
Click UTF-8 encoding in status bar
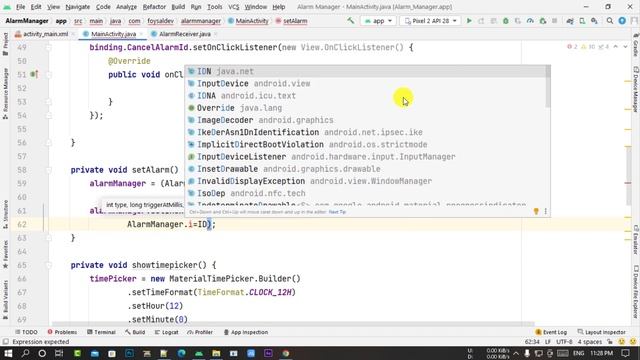(x=564, y=342)
